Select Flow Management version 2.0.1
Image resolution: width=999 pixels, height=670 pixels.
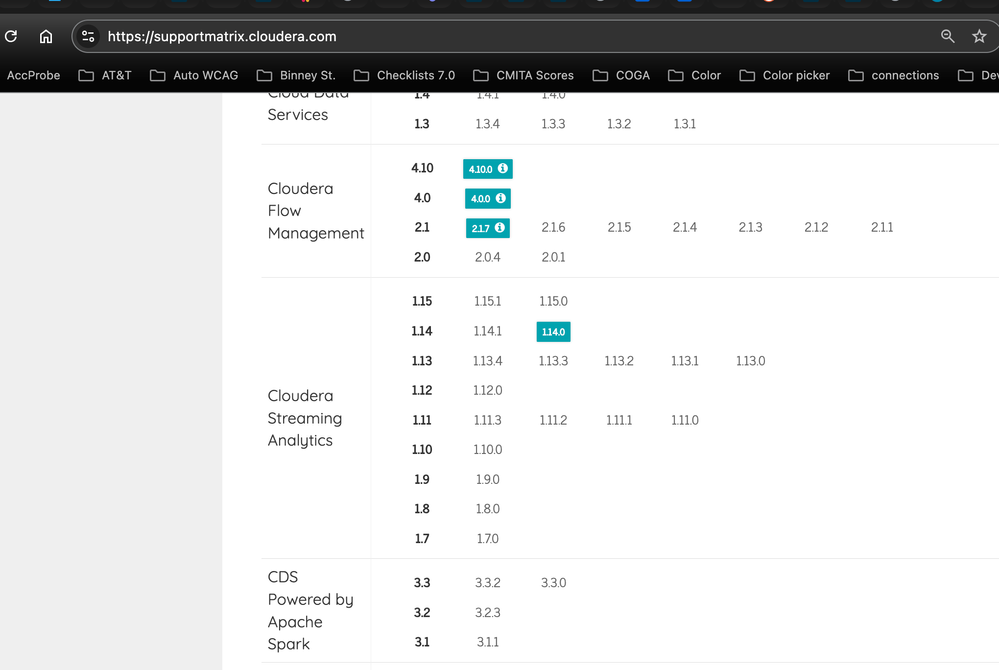point(553,257)
